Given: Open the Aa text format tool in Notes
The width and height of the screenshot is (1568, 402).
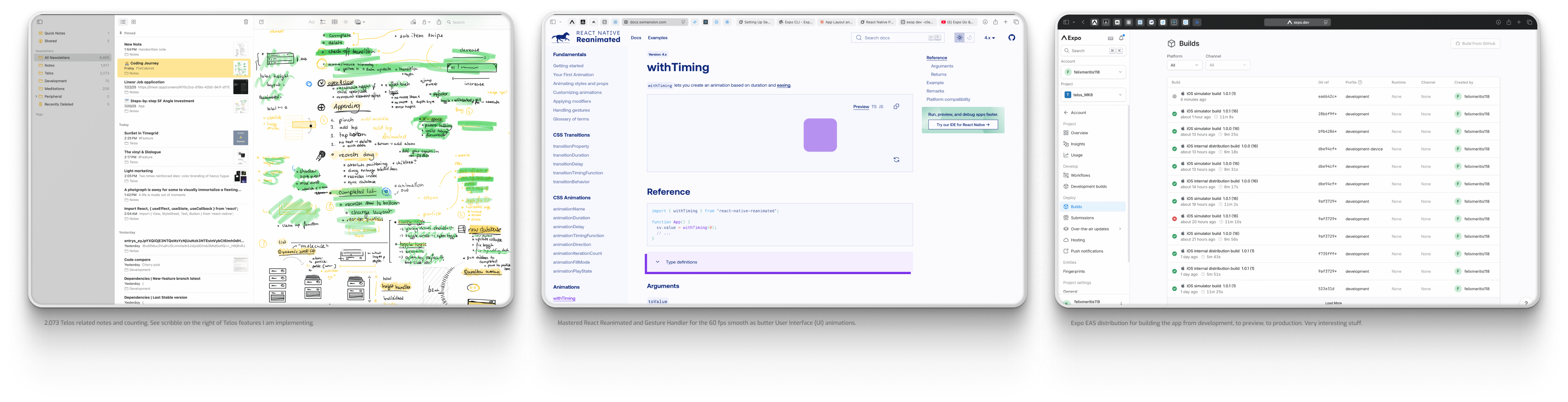Looking at the screenshot, I should [x=312, y=22].
